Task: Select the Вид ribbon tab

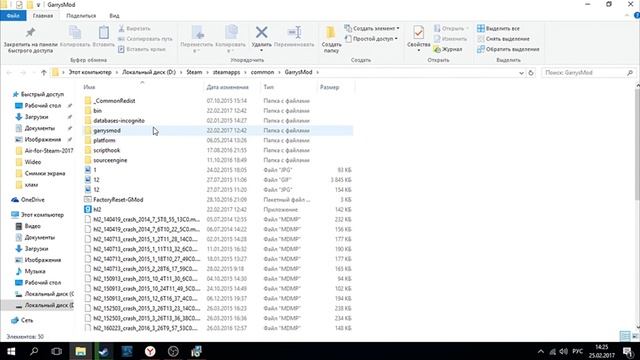Action: pos(114,16)
